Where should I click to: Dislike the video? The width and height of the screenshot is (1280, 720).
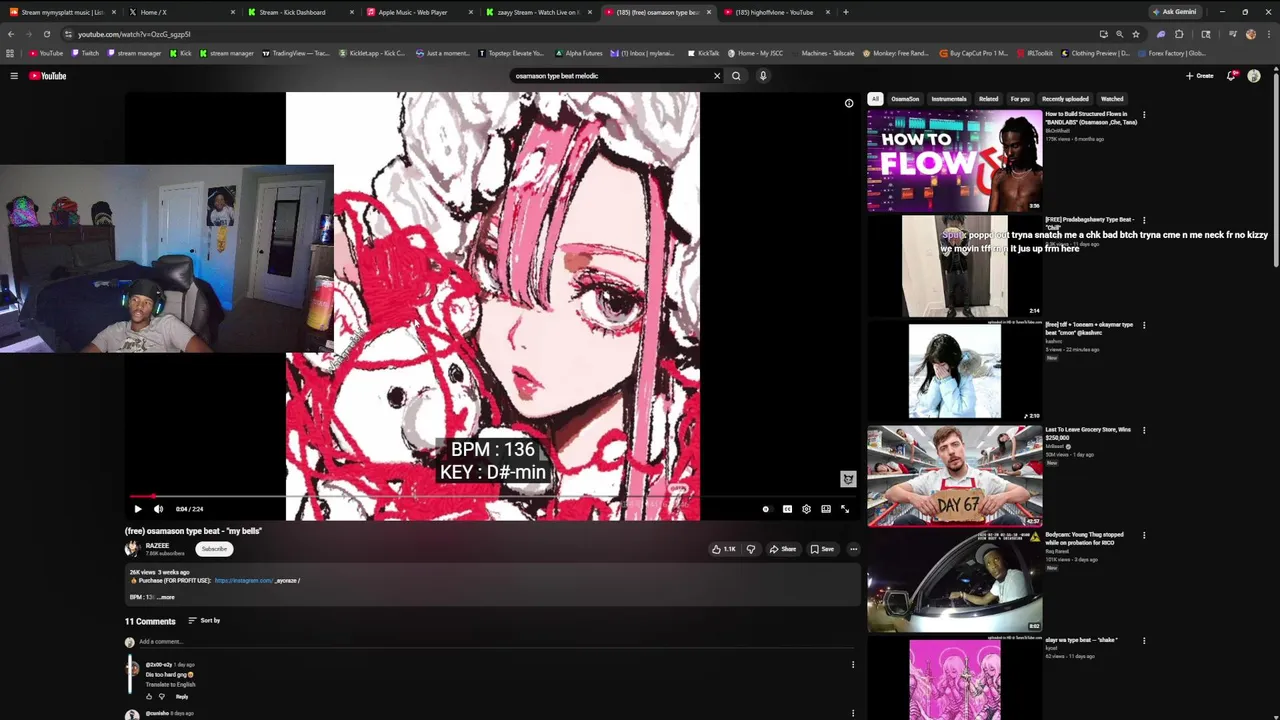(x=751, y=549)
